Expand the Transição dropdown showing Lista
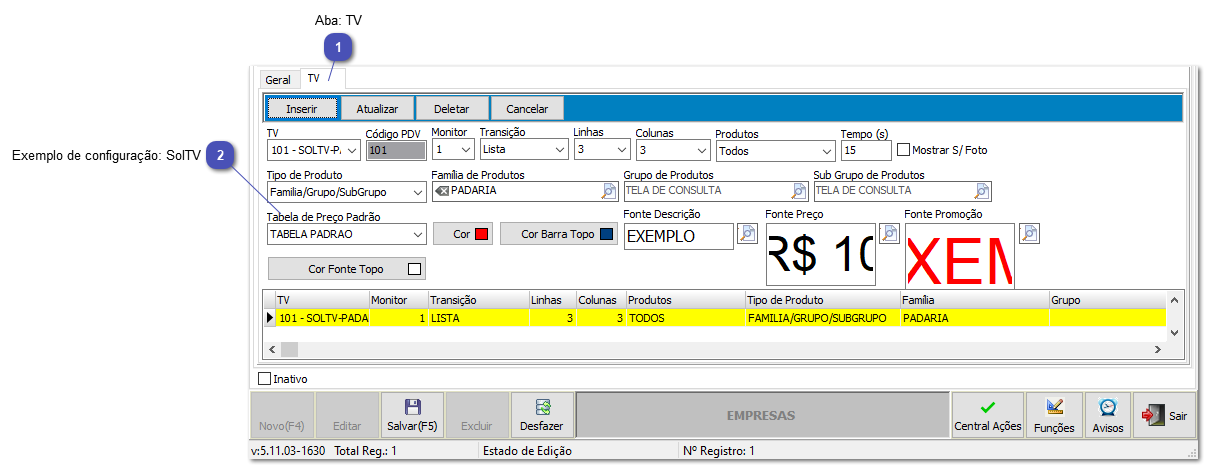This screenshot has width=1207, height=468. coord(559,149)
